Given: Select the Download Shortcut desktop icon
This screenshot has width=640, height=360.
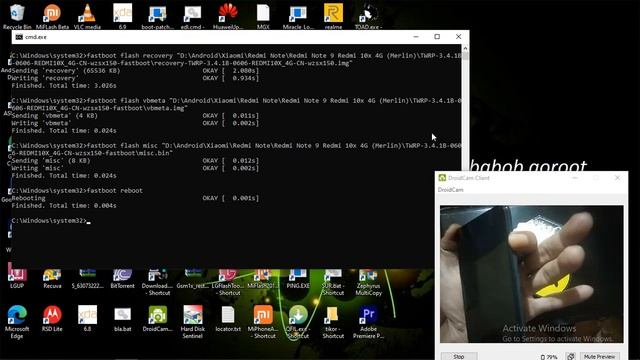Looking at the screenshot, I should [x=158, y=282].
